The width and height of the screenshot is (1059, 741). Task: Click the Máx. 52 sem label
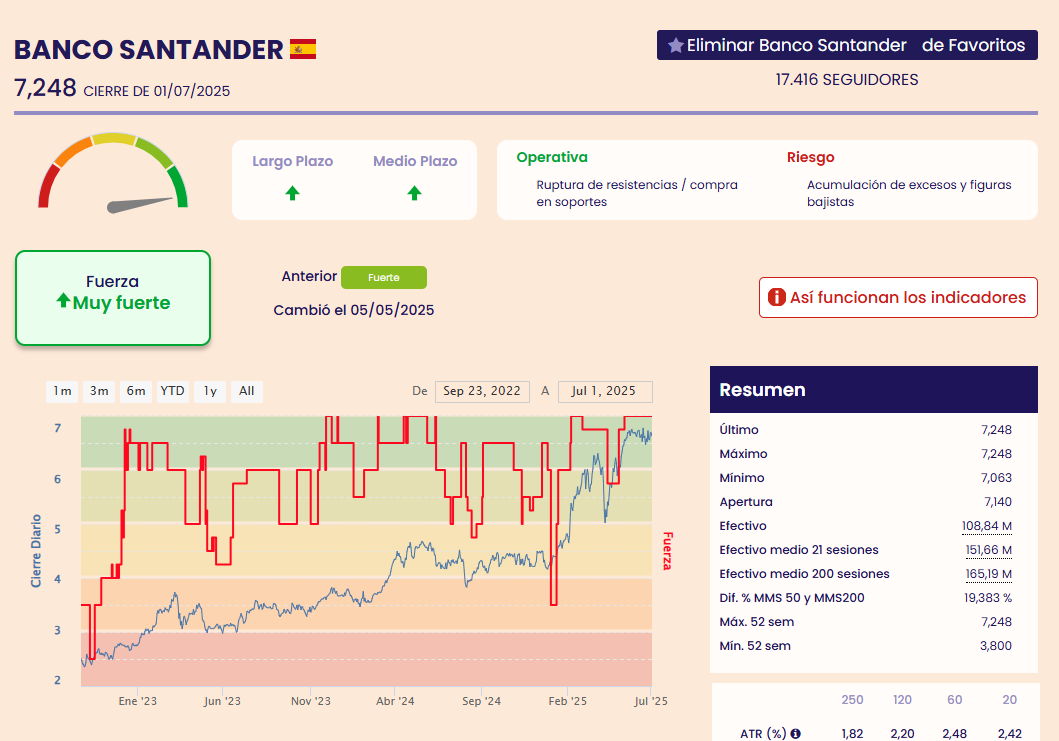pos(756,622)
